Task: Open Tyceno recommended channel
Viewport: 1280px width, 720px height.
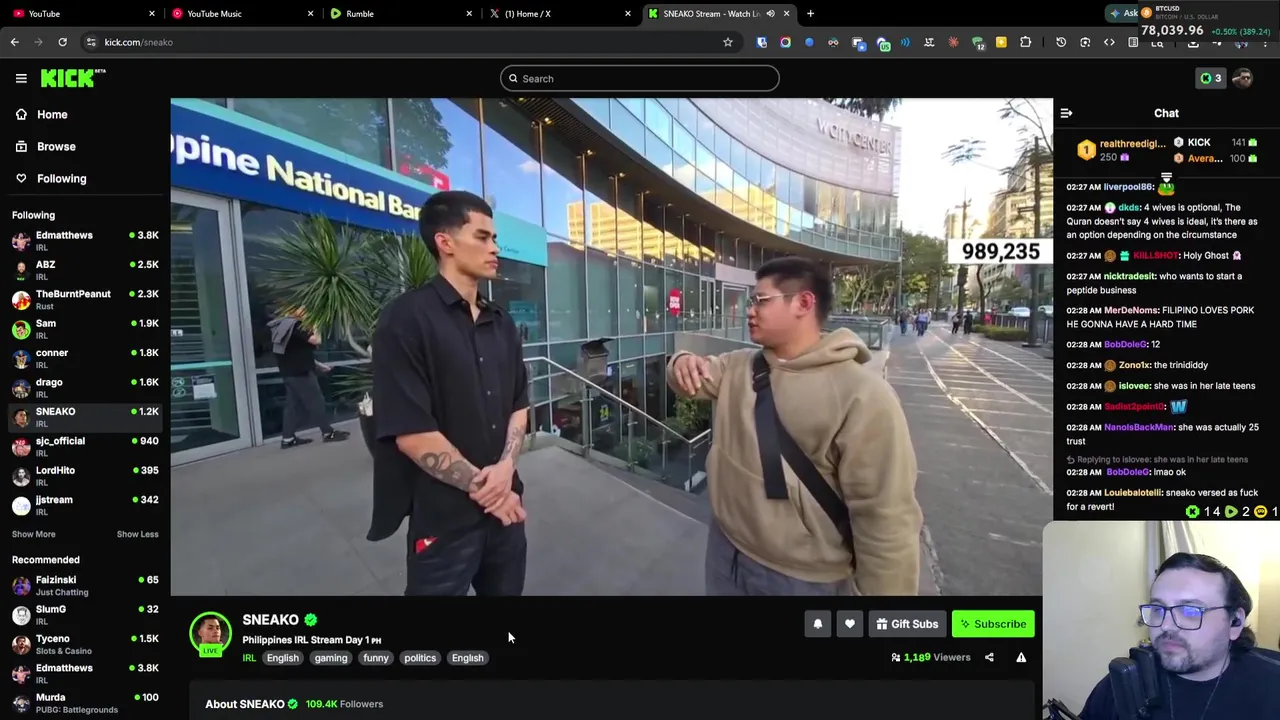Action: point(85,644)
